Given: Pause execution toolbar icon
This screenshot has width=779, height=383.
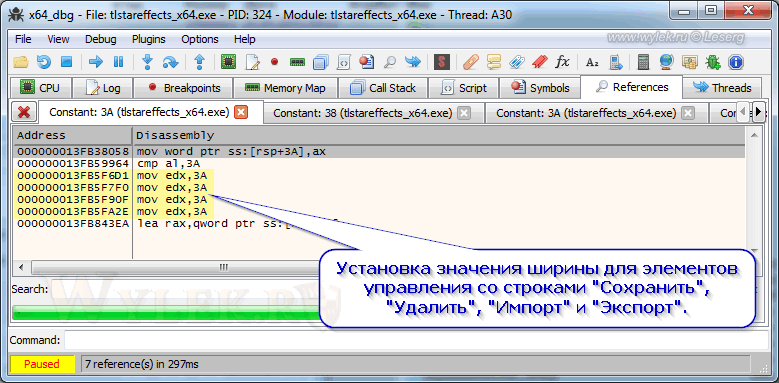Looking at the screenshot, I should 118,62.
